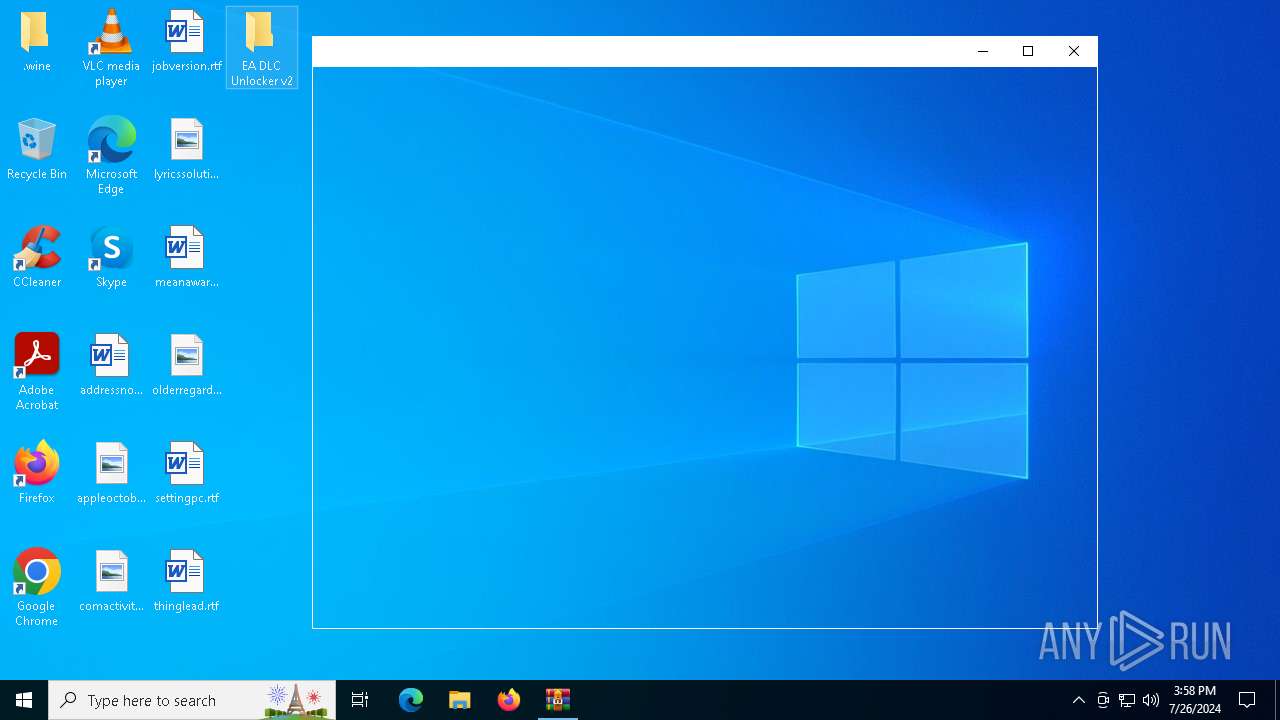Maximize the blank window

point(1028,51)
